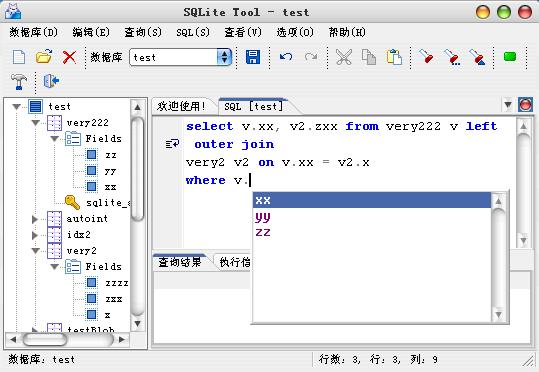Click the second flashlight icon with dots
The height and width of the screenshot is (372, 539).
point(452,57)
